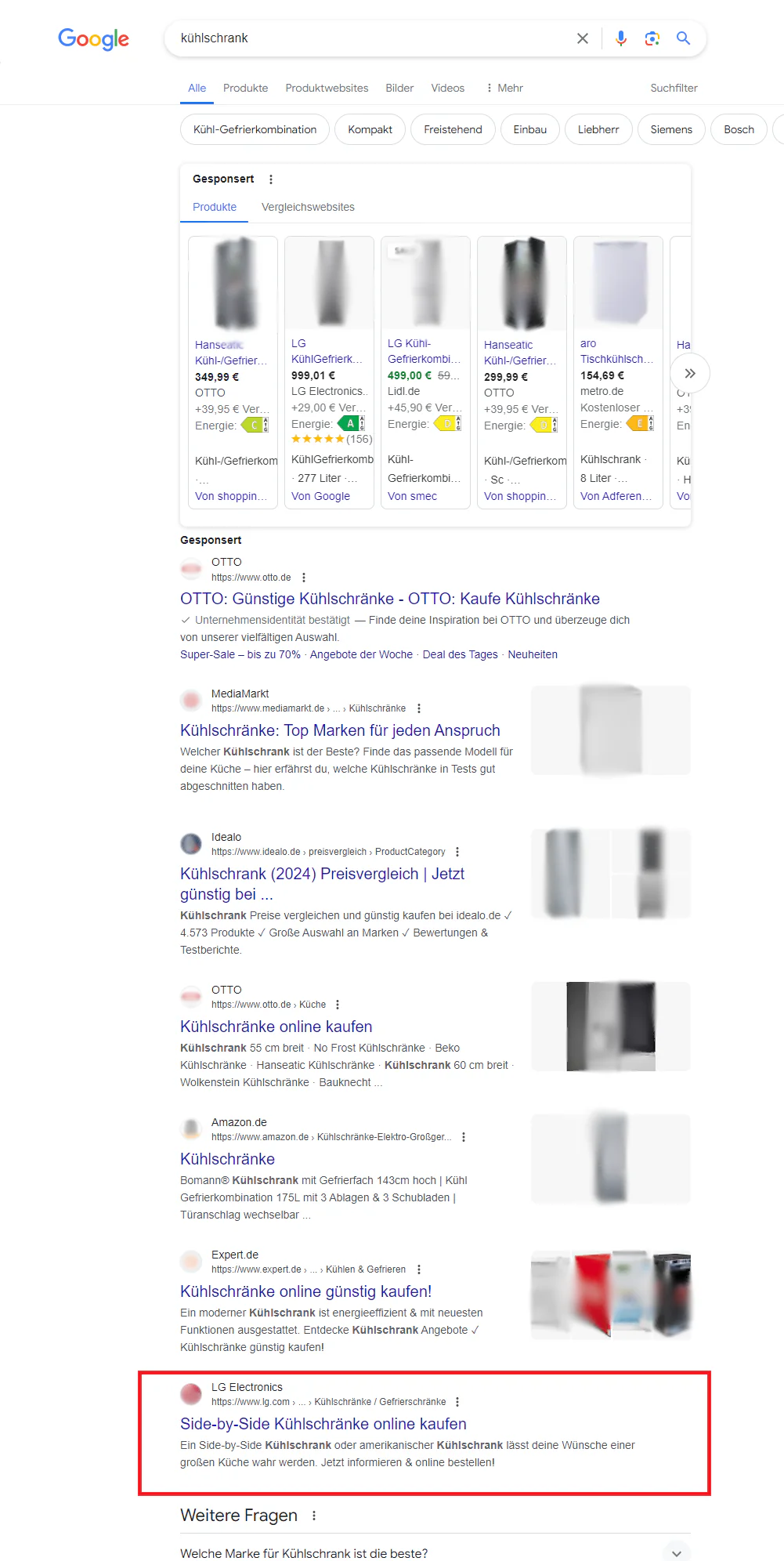Open three-dot menu for OTTO ad
This screenshot has width=784, height=1561.
pos(304,578)
